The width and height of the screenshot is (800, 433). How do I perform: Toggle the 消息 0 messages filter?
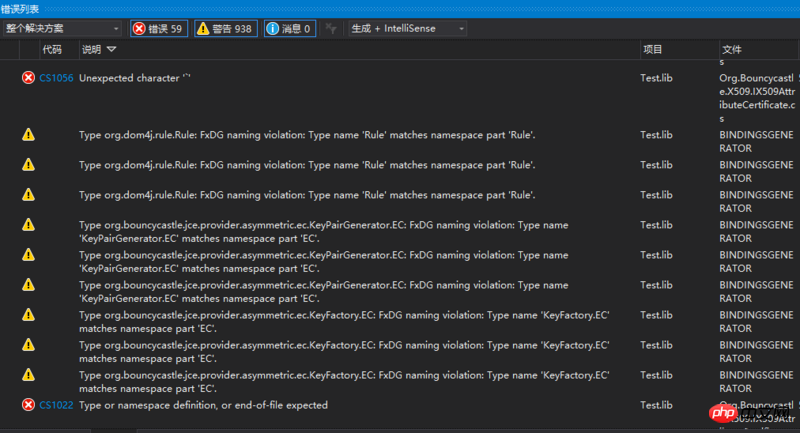[x=290, y=29]
